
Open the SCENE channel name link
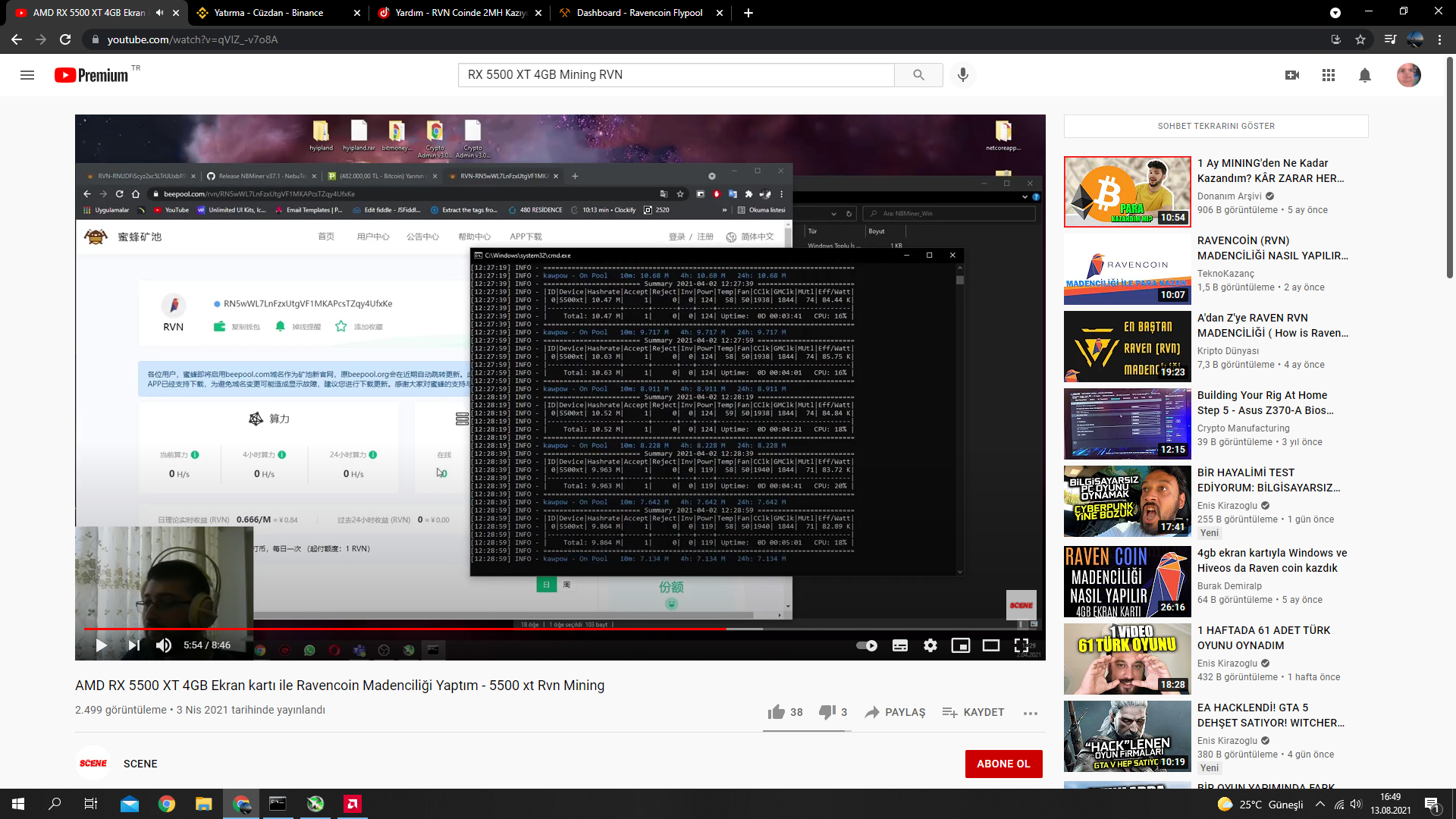pos(140,764)
